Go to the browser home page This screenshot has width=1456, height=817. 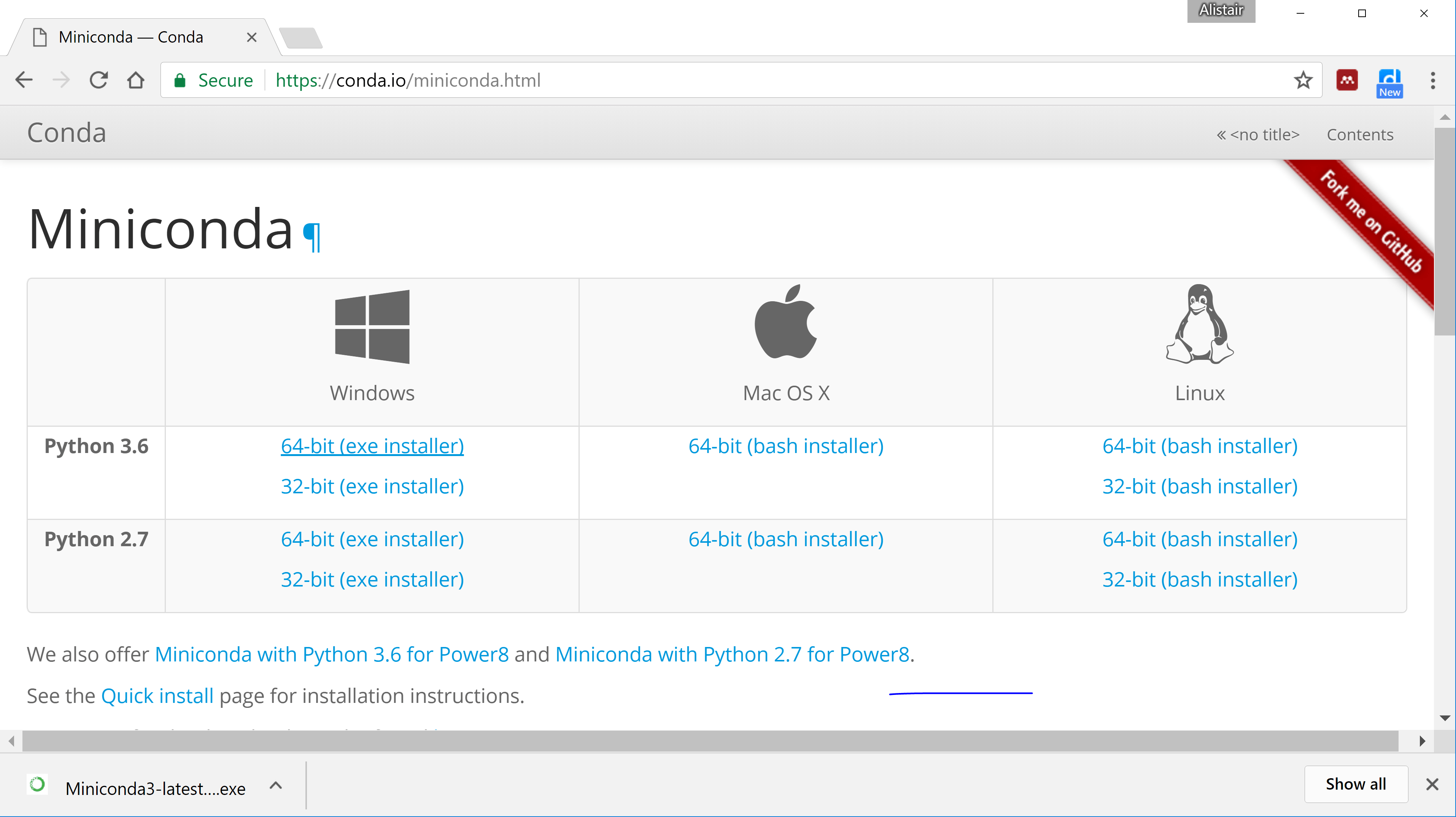(x=136, y=80)
